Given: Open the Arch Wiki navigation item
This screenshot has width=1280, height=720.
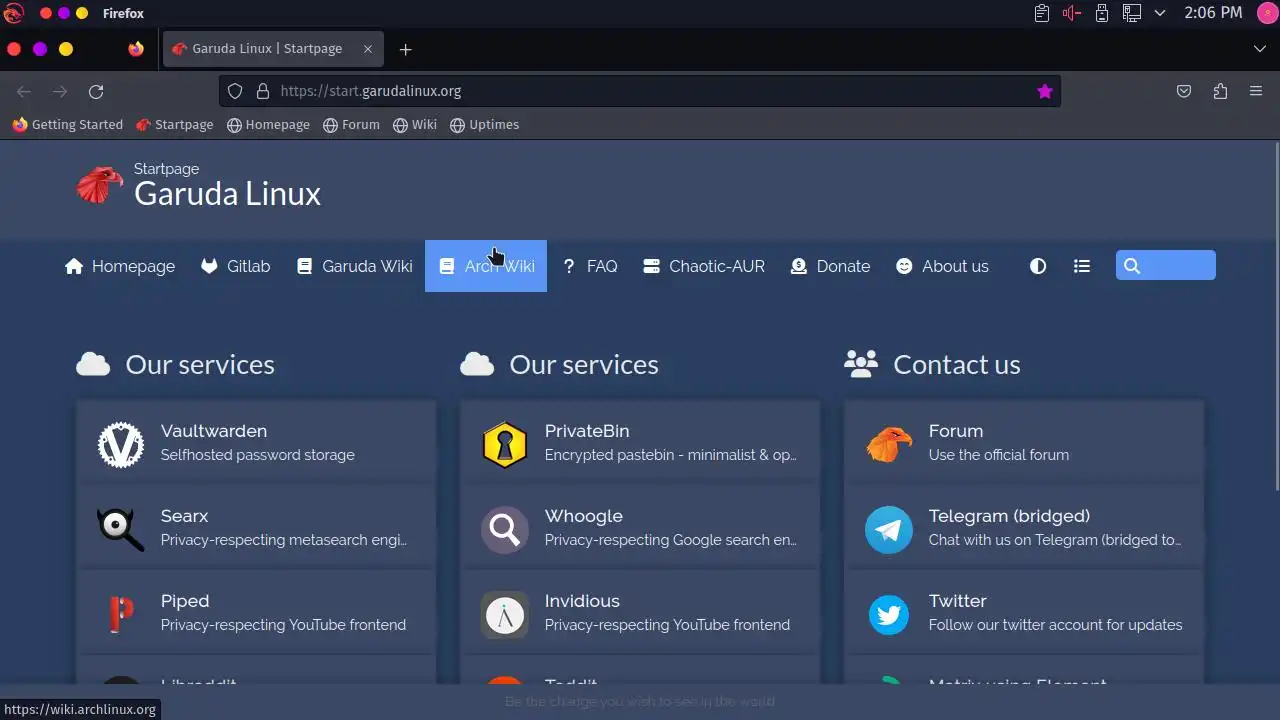Looking at the screenshot, I should tap(486, 266).
